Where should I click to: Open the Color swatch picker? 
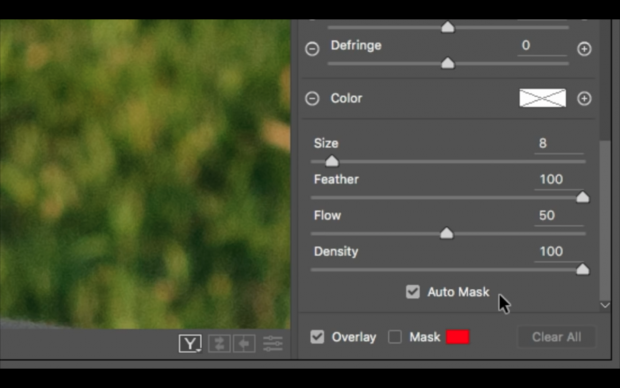click(x=542, y=98)
